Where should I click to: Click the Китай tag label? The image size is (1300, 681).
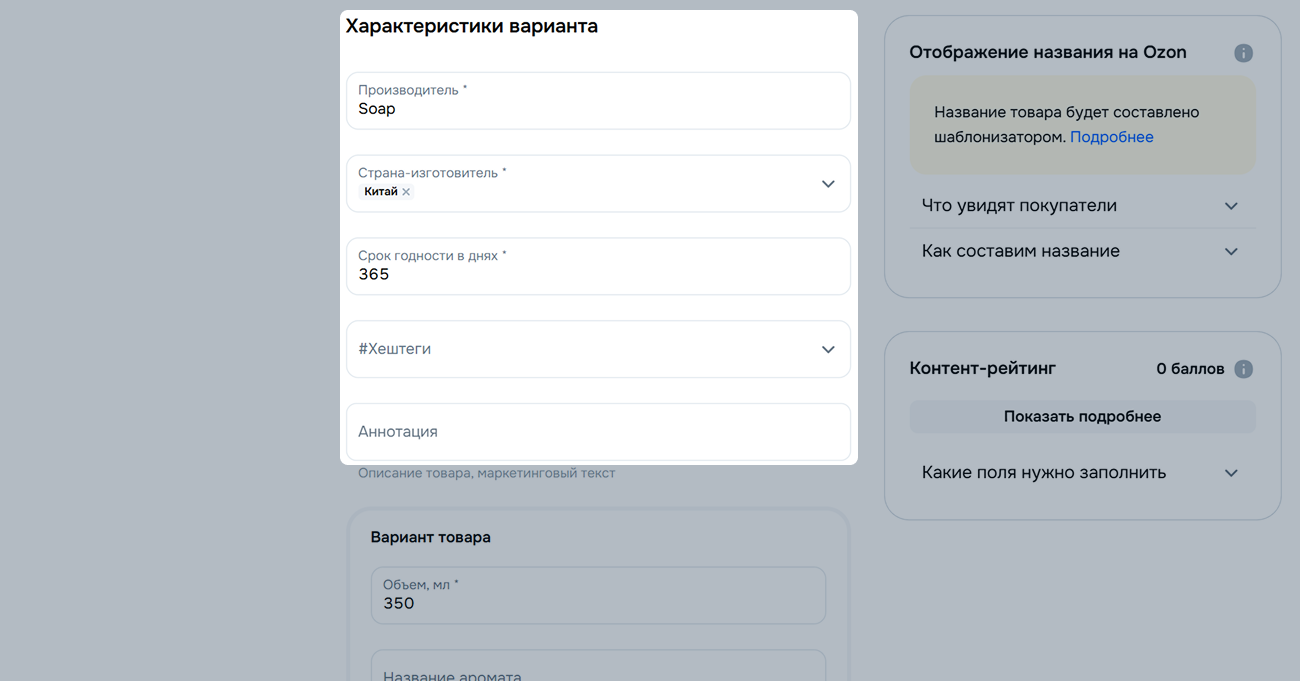click(x=380, y=192)
